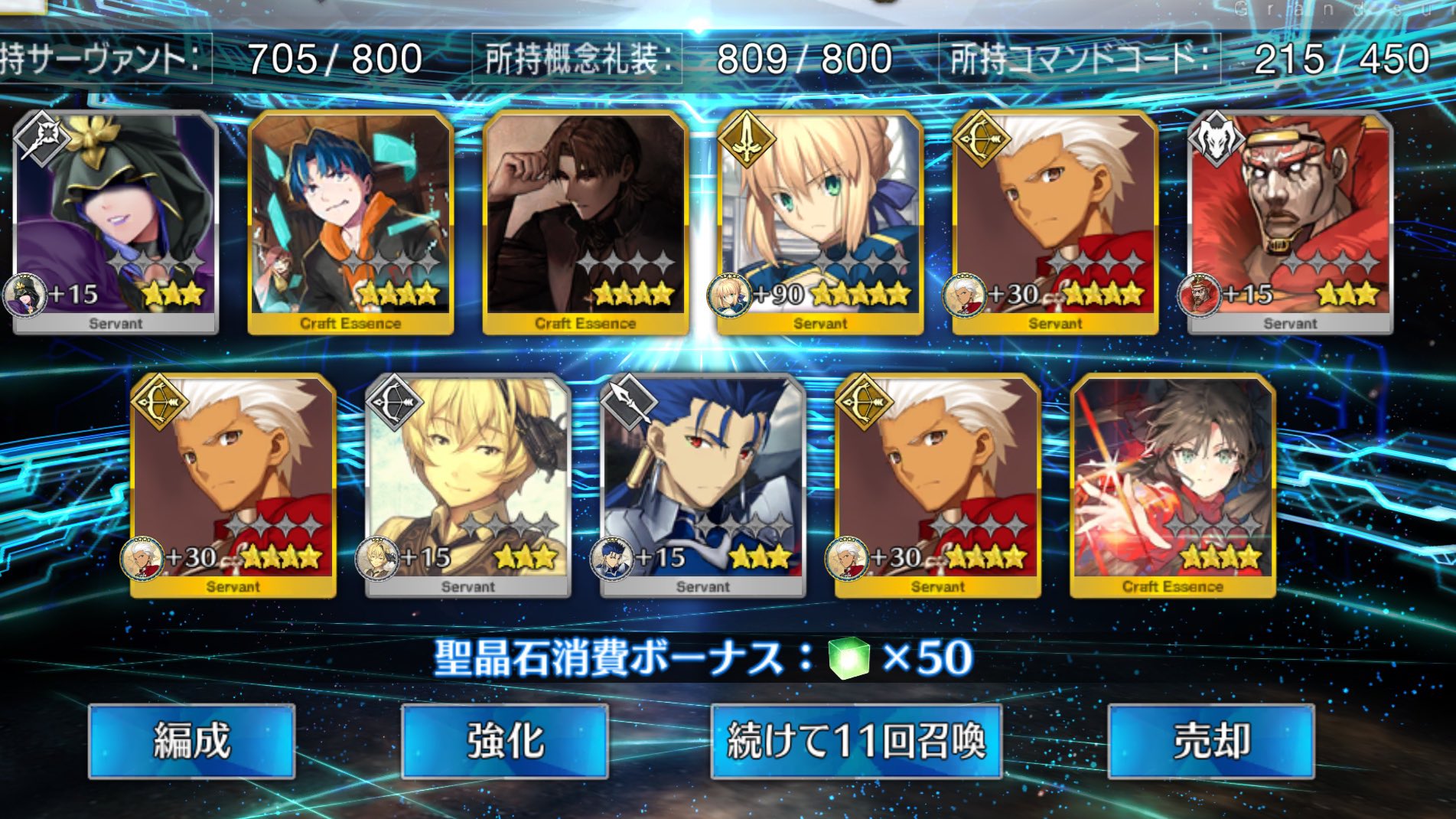The height and width of the screenshot is (819, 1456).
Task: Tap the 所持概念礼装 809/800 counter
Action: (x=689, y=59)
